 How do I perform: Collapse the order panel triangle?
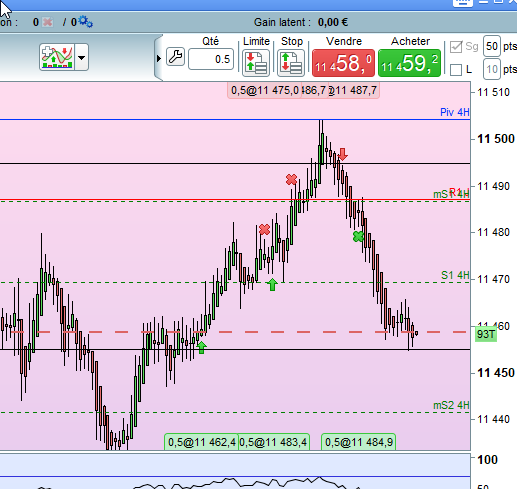159,58
